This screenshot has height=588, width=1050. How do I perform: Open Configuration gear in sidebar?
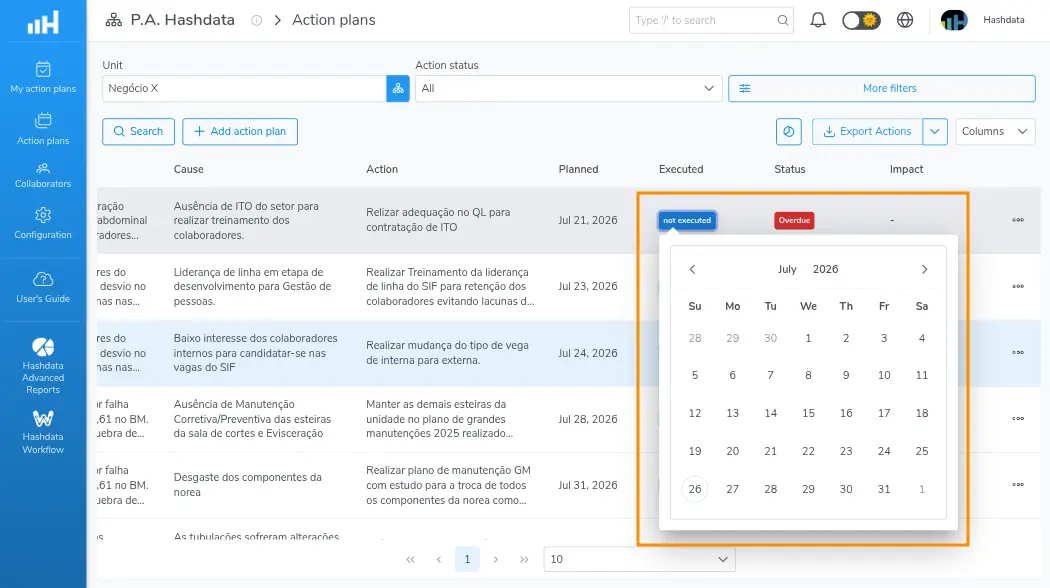43,223
